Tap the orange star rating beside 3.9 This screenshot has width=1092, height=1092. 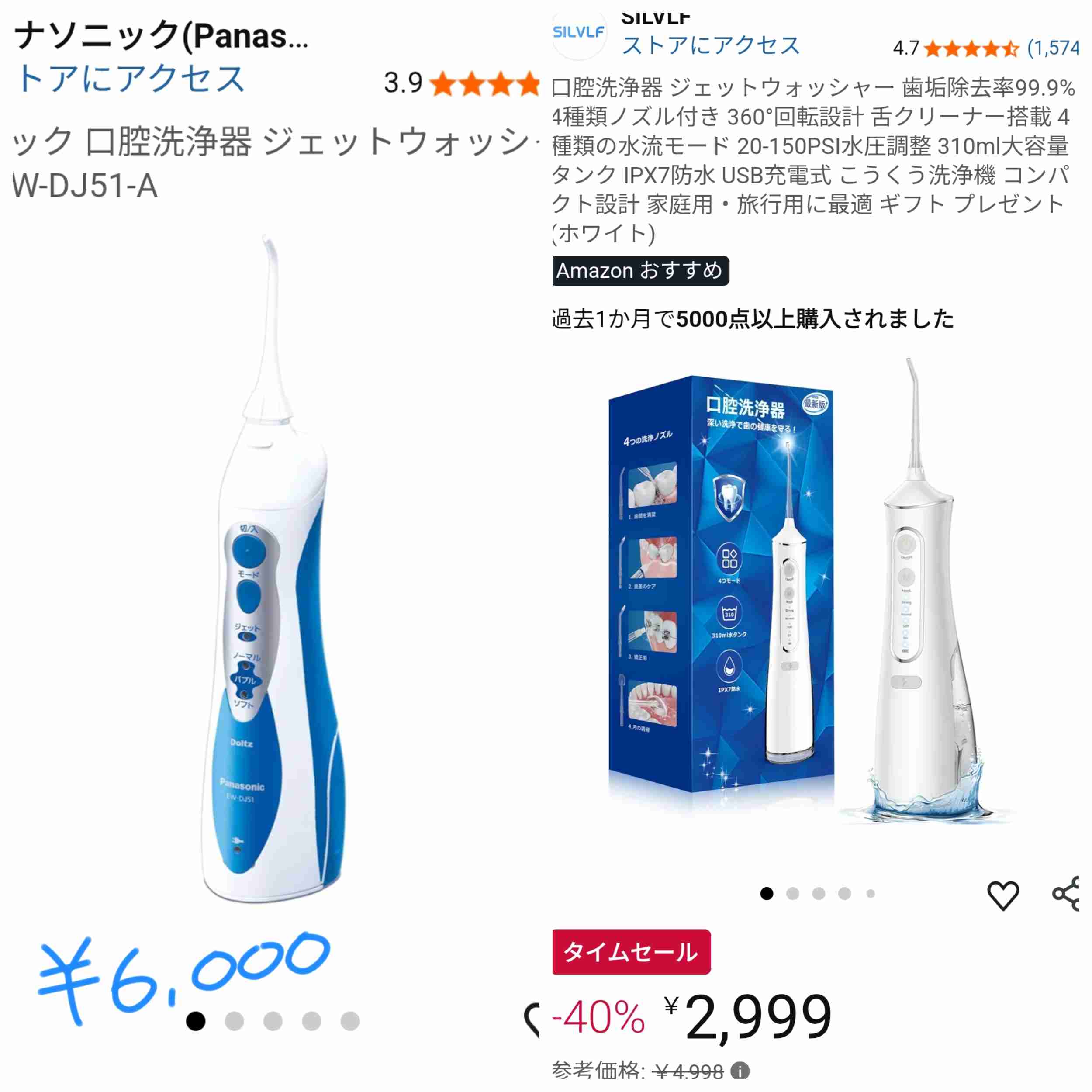[x=484, y=84]
